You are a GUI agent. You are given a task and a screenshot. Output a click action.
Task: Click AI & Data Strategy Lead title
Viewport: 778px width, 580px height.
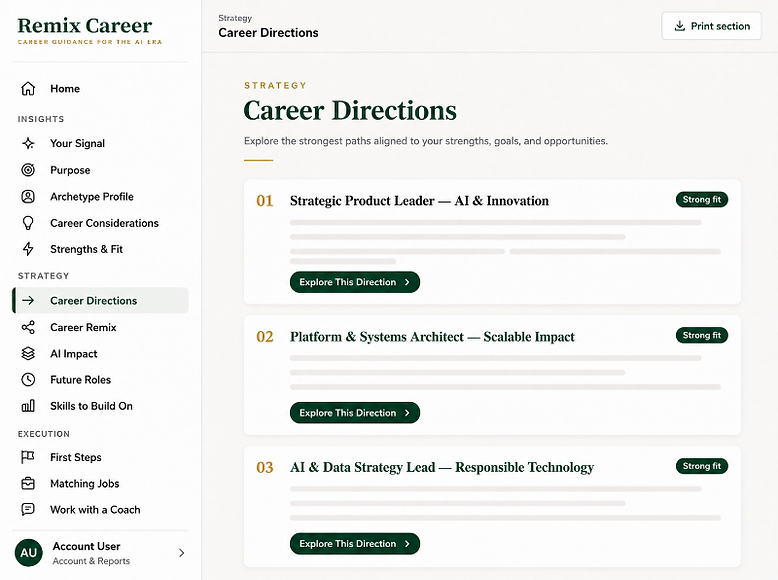click(x=442, y=467)
